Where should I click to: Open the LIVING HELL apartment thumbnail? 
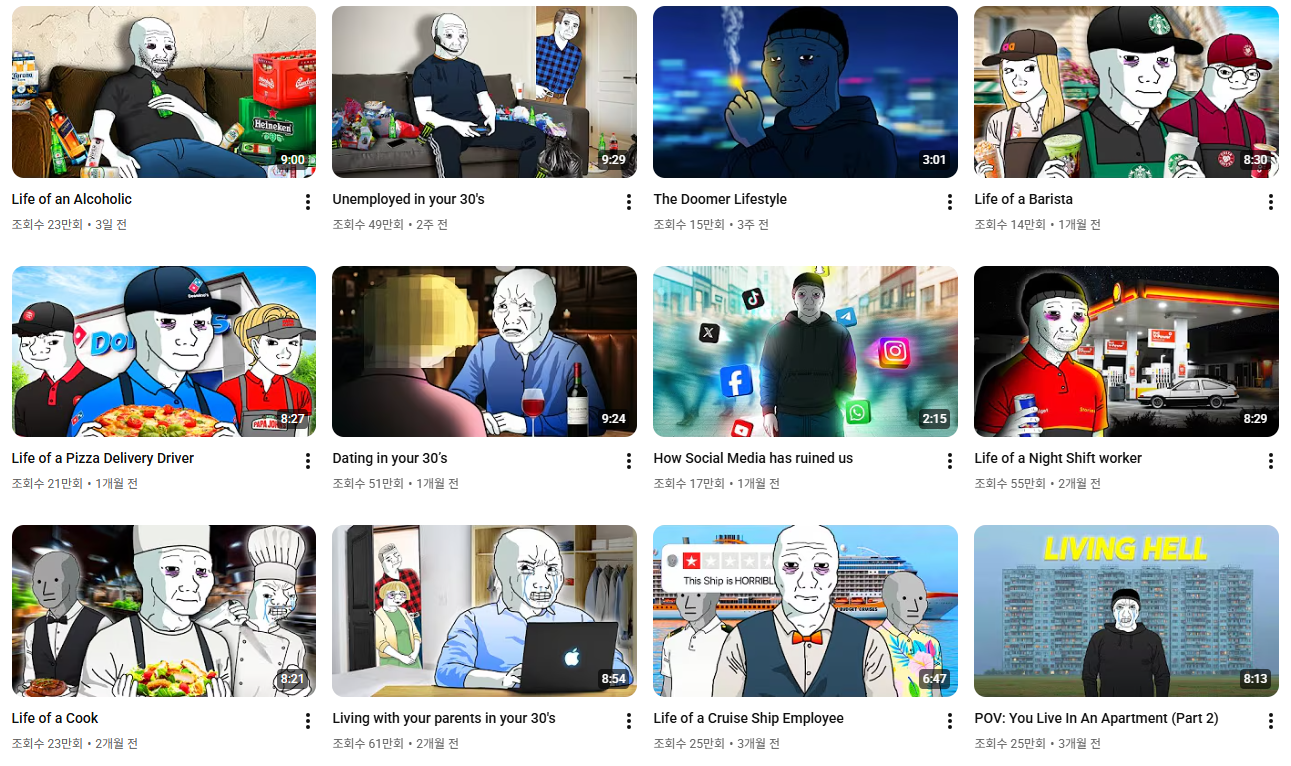pos(1126,611)
